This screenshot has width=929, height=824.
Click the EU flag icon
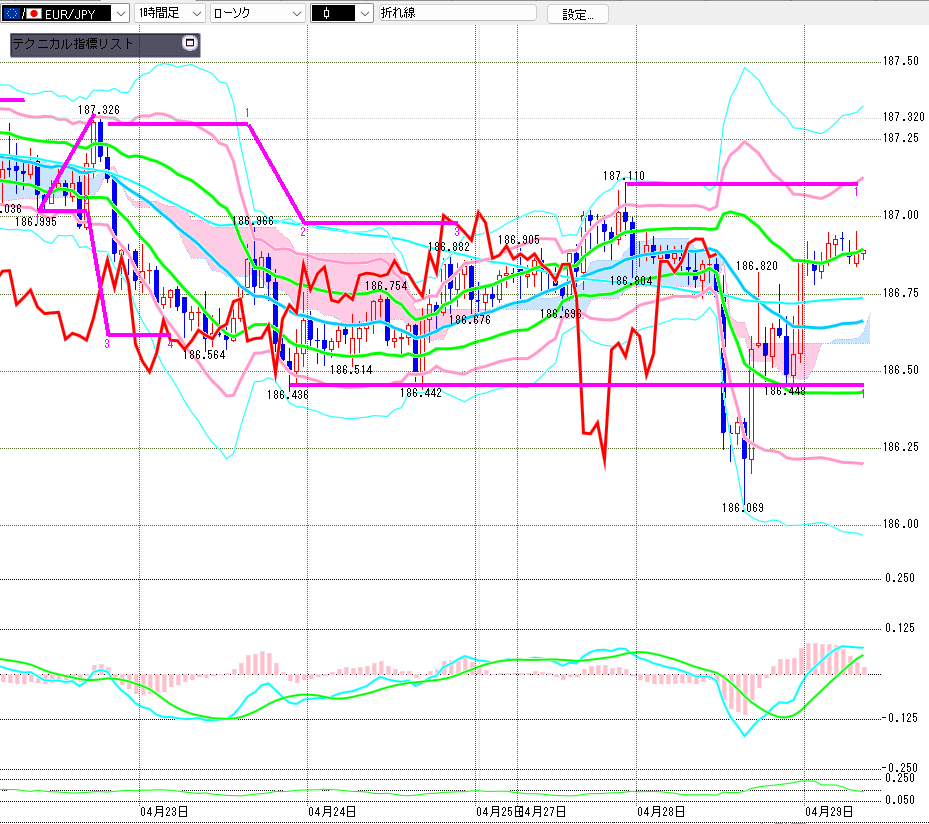(x=11, y=13)
